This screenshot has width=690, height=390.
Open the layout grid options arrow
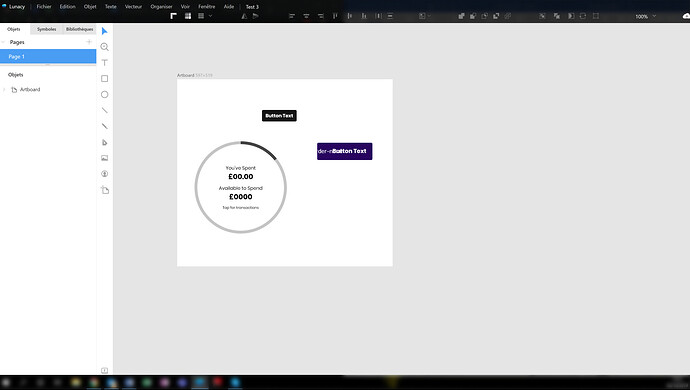pos(210,16)
